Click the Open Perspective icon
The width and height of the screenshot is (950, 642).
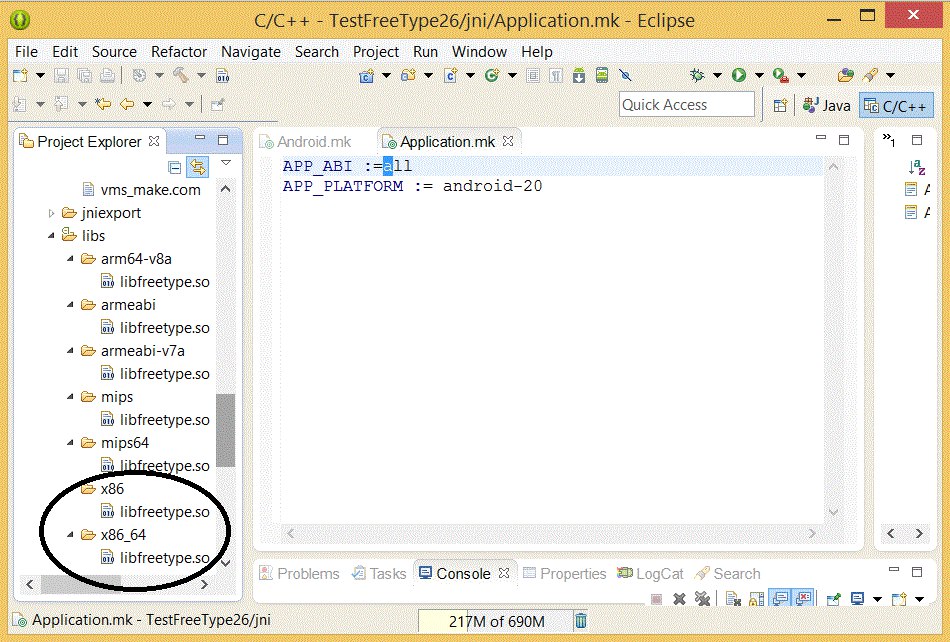[x=780, y=105]
